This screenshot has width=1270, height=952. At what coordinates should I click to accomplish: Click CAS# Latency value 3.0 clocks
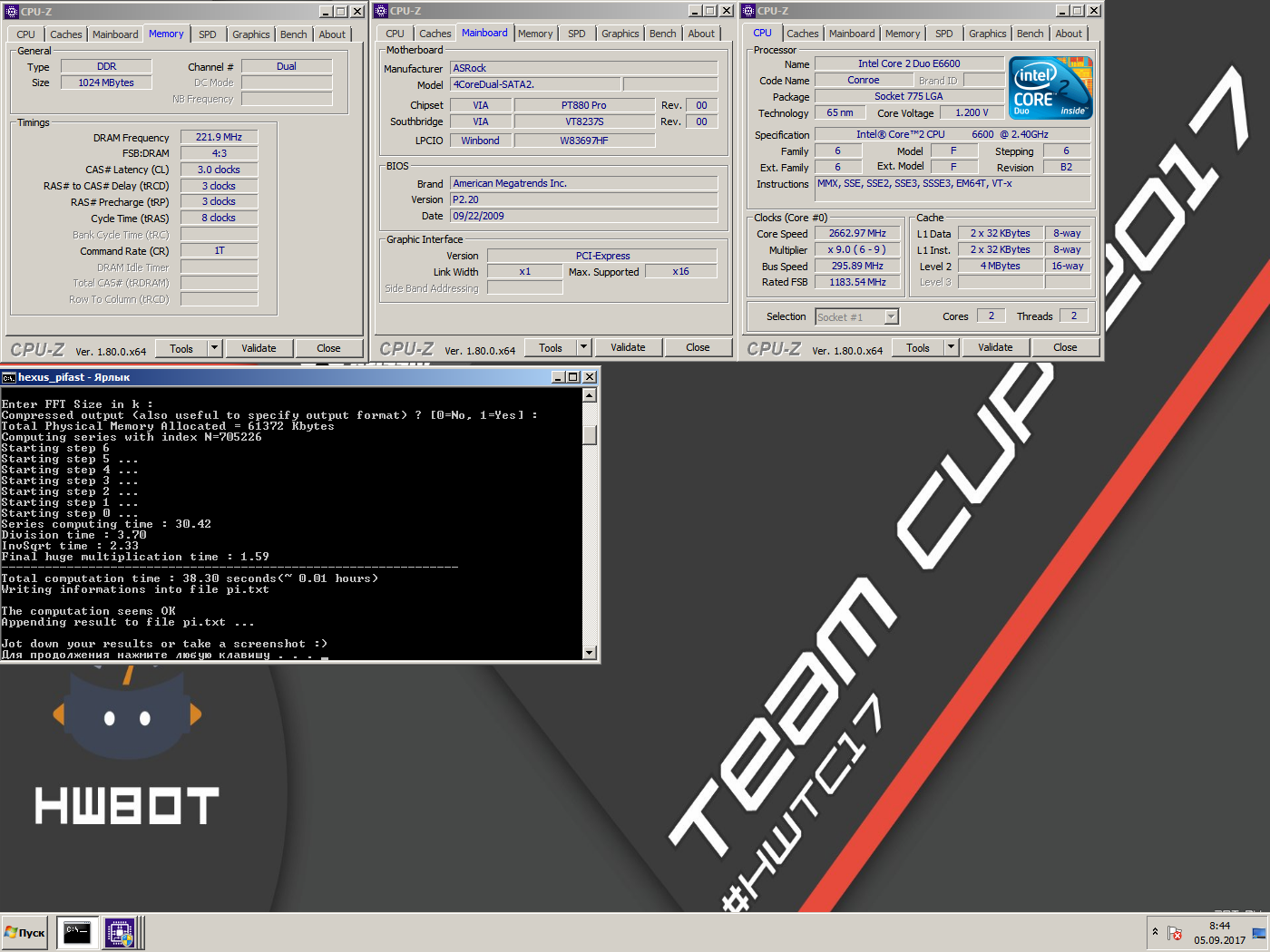click(x=219, y=170)
